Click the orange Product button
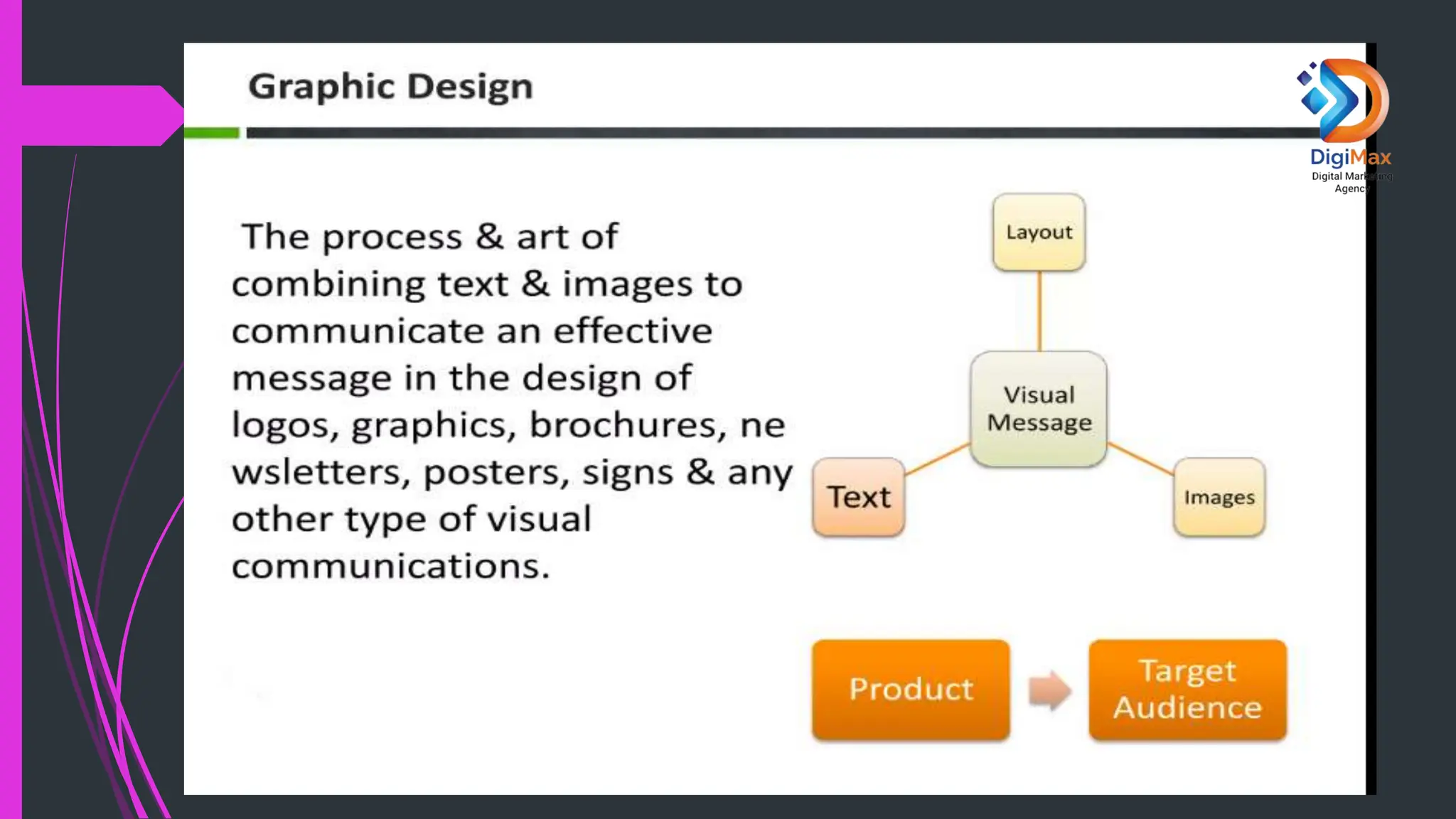This screenshot has height=819, width=1456. [911, 690]
